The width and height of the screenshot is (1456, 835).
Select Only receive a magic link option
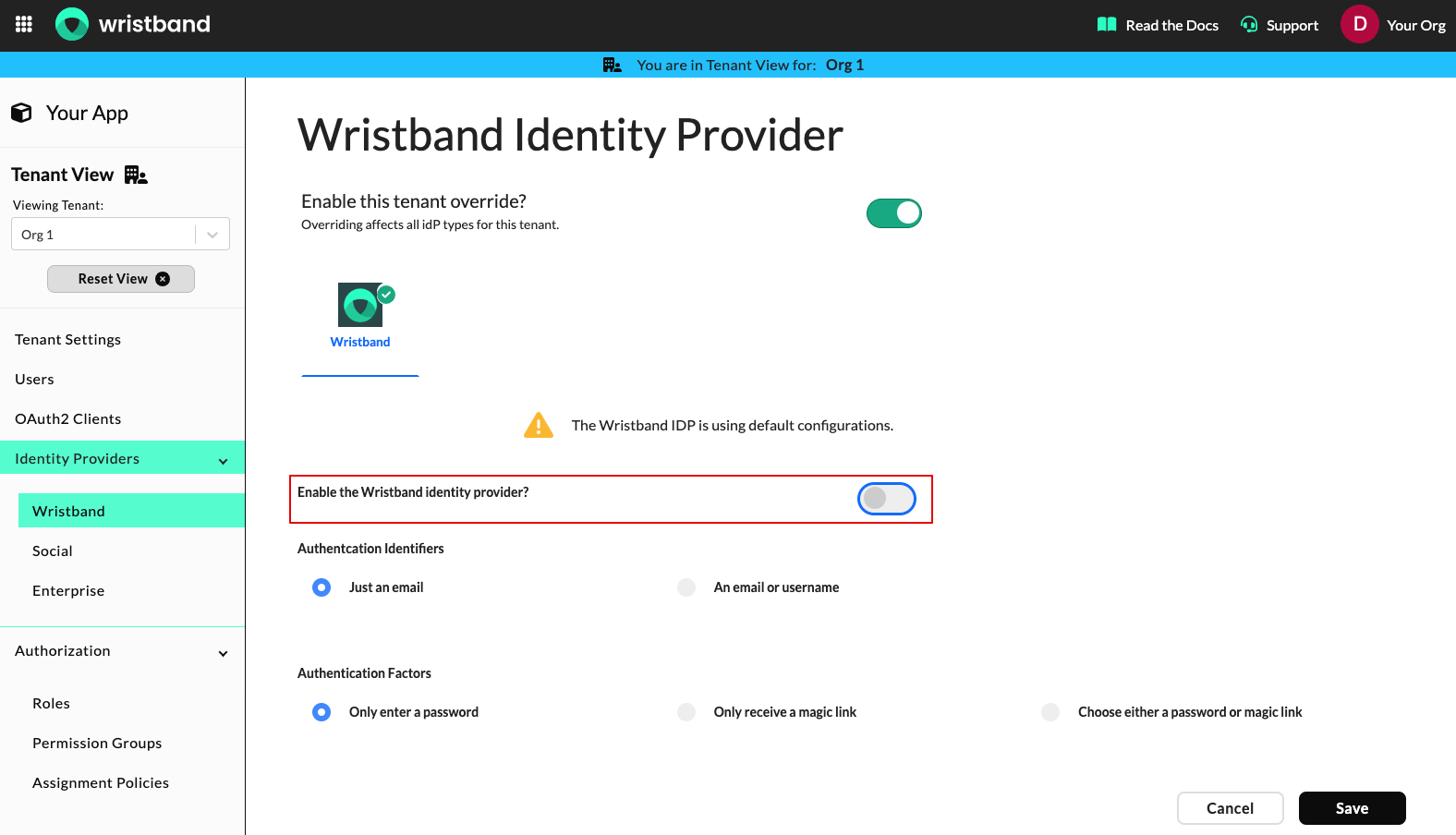coord(686,712)
